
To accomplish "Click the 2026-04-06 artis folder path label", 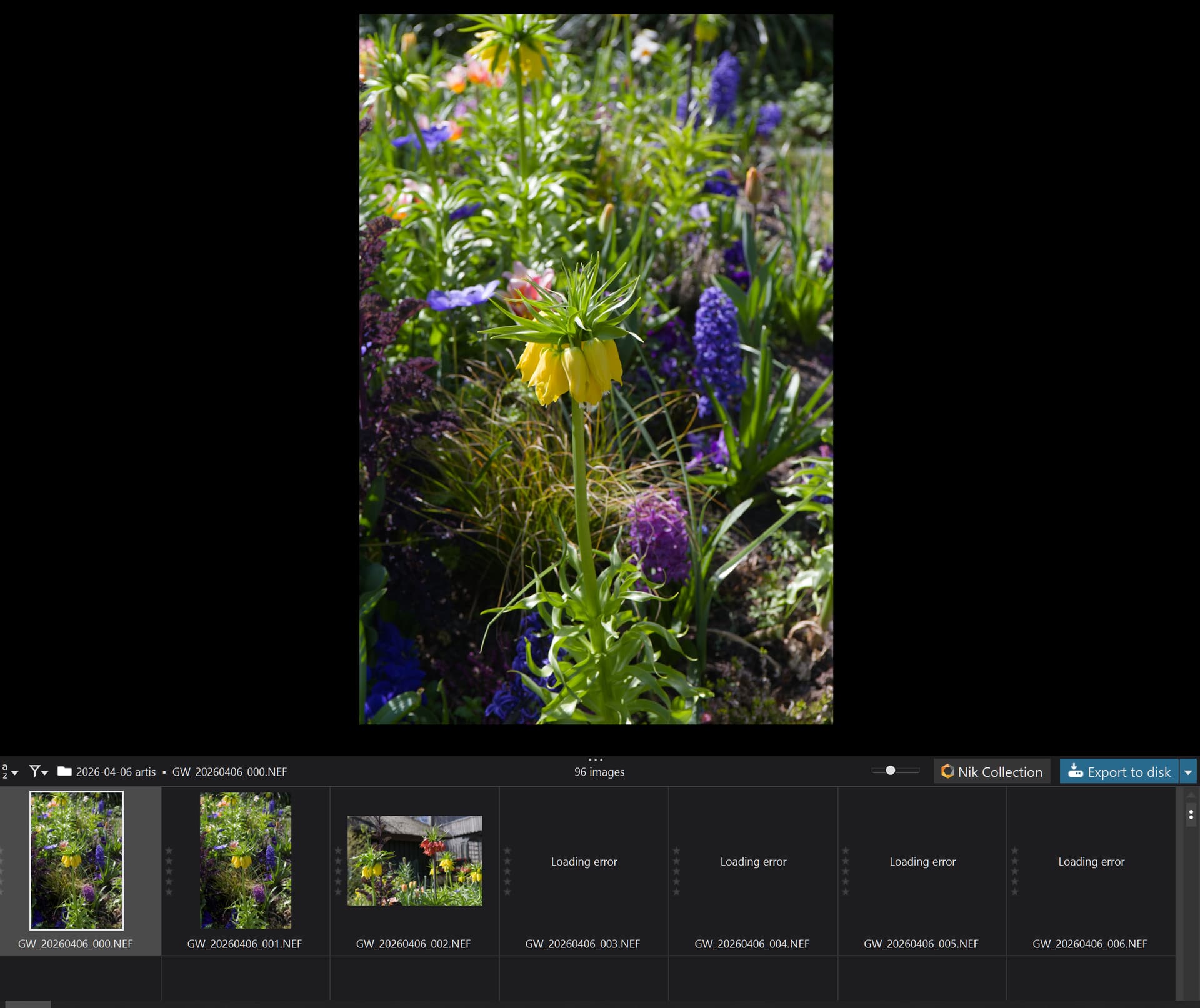I will click(x=116, y=772).
